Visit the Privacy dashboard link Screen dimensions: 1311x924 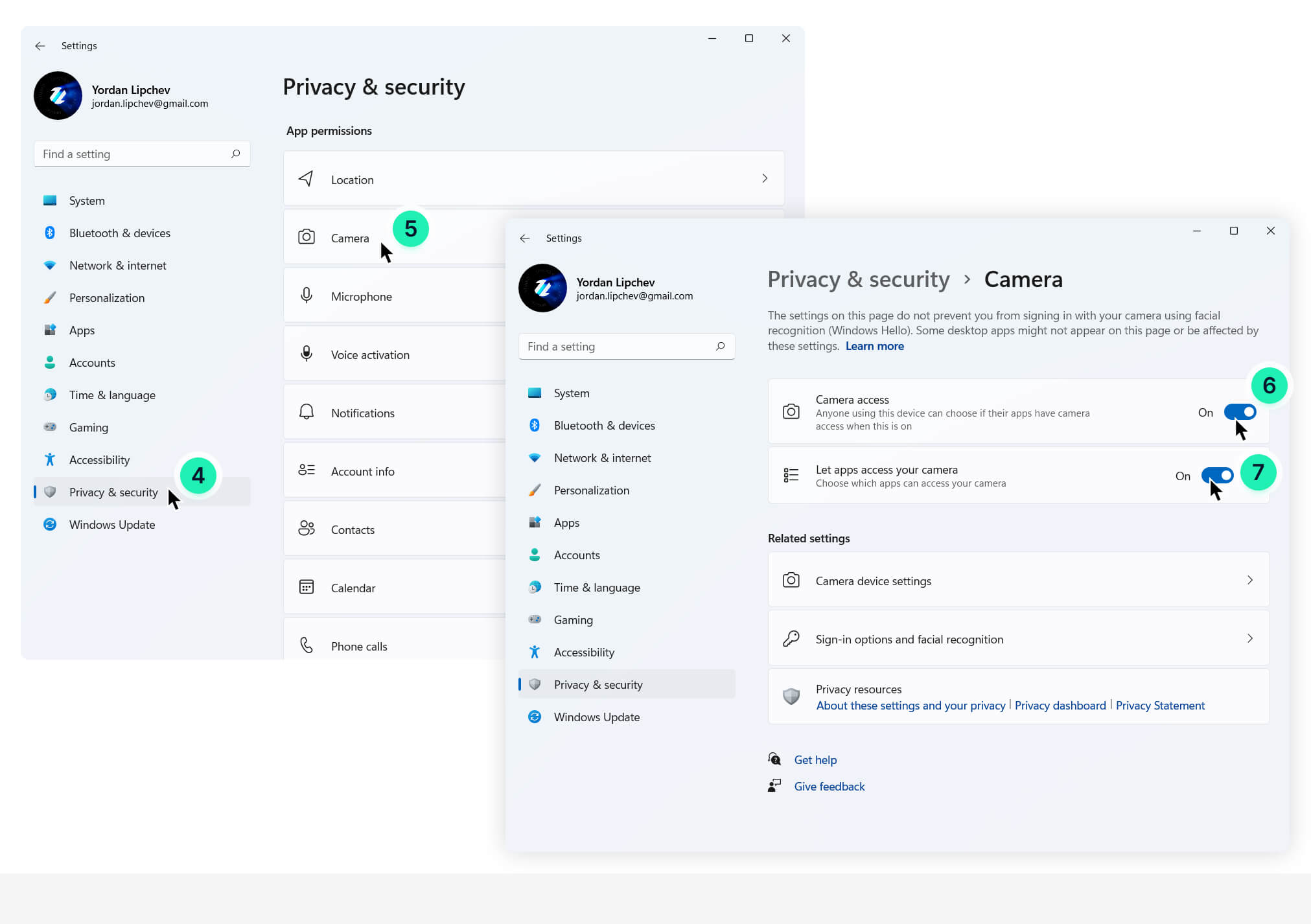pyautogui.click(x=1060, y=705)
